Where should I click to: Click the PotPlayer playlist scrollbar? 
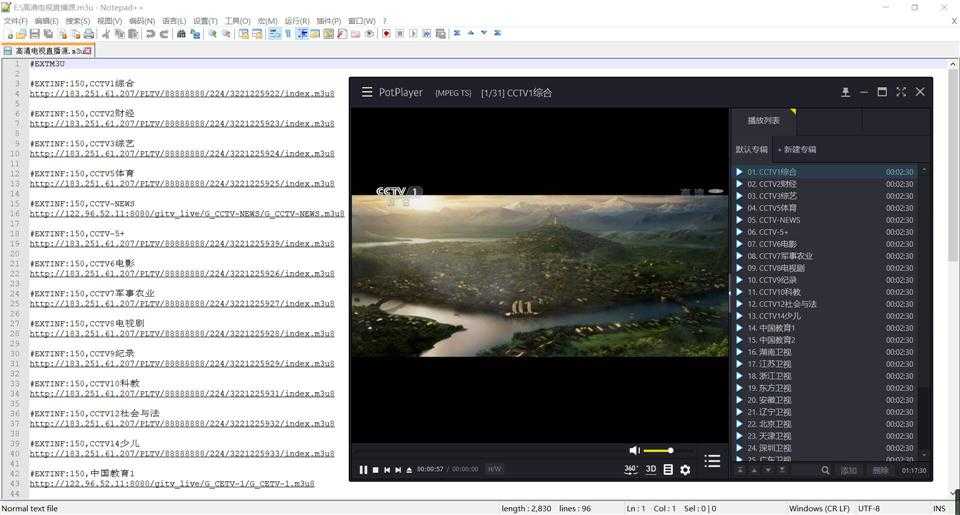[x=924, y=312]
